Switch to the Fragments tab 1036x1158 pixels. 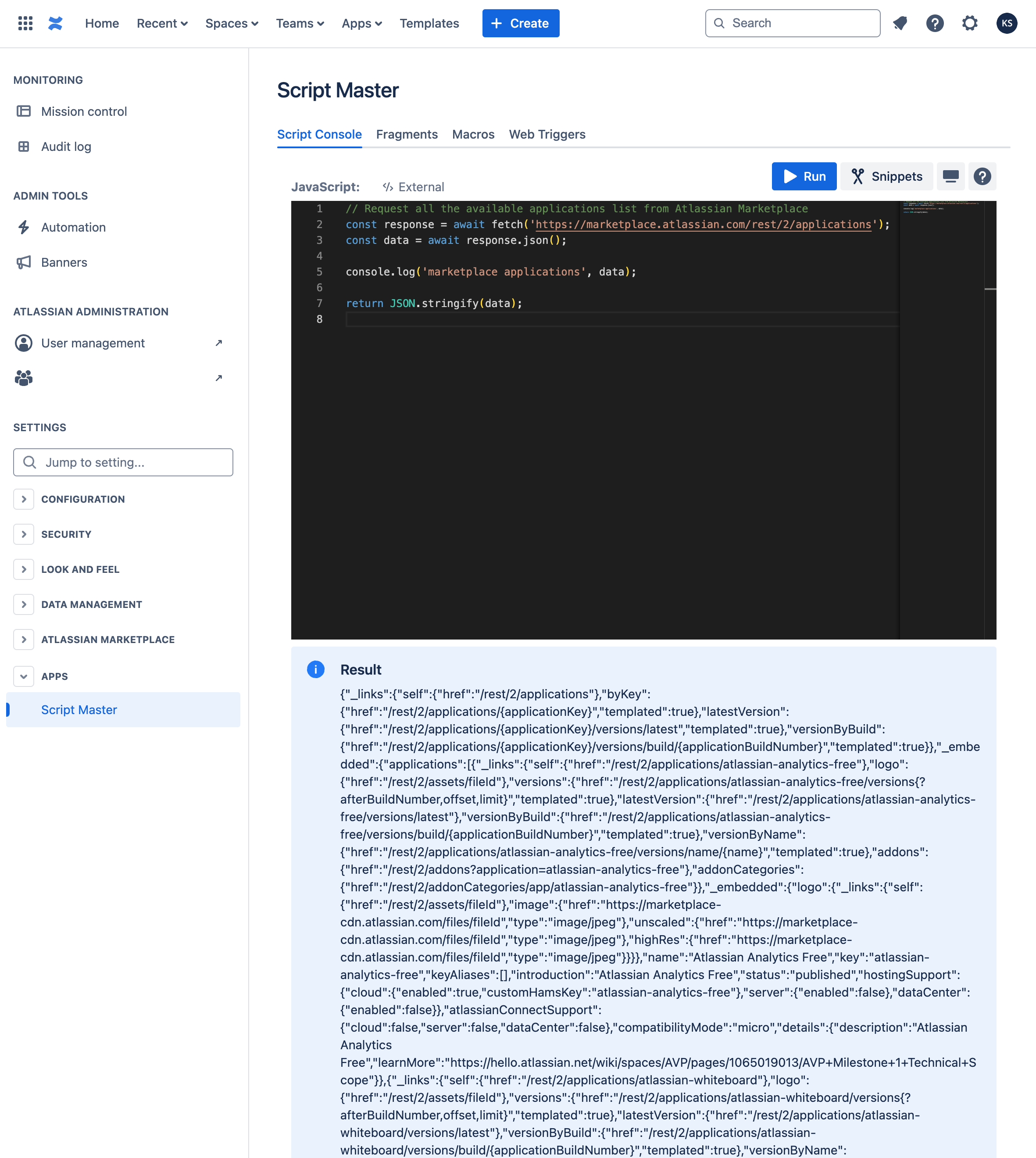(407, 134)
